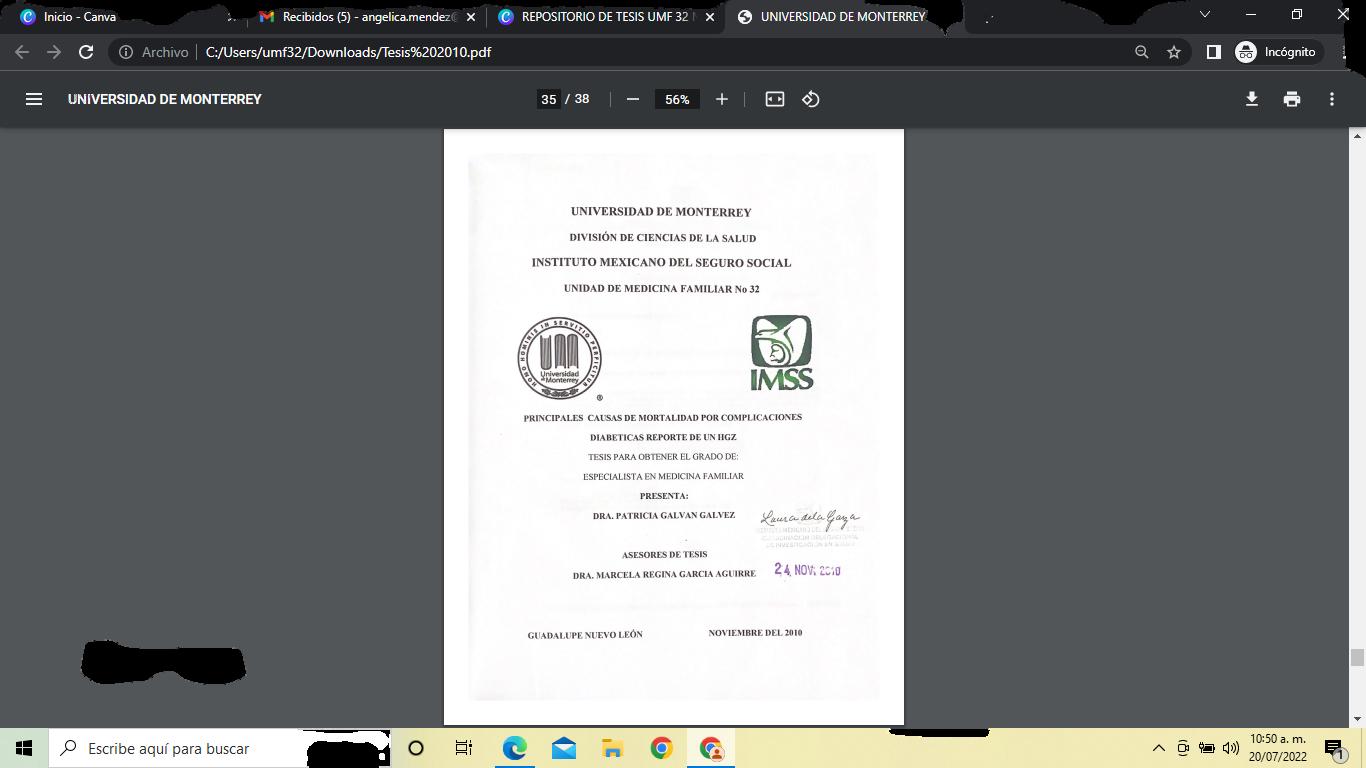Click the document title UNIVERSIDAD DE MONTERREY in toolbar
Image resolution: width=1366 pixels, height=768 pixels.
point(165,99)
